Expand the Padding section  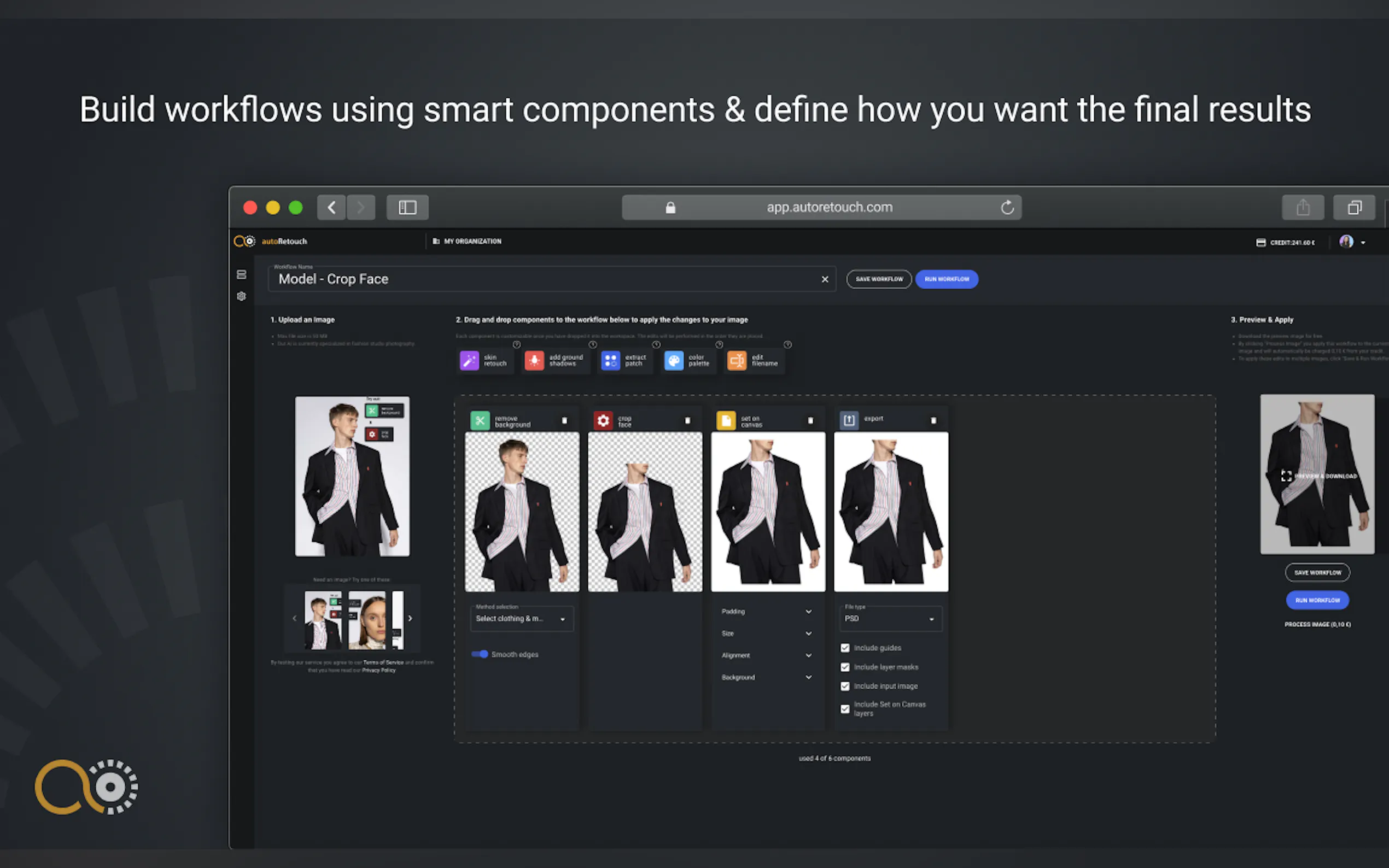[x=767, y=612]
